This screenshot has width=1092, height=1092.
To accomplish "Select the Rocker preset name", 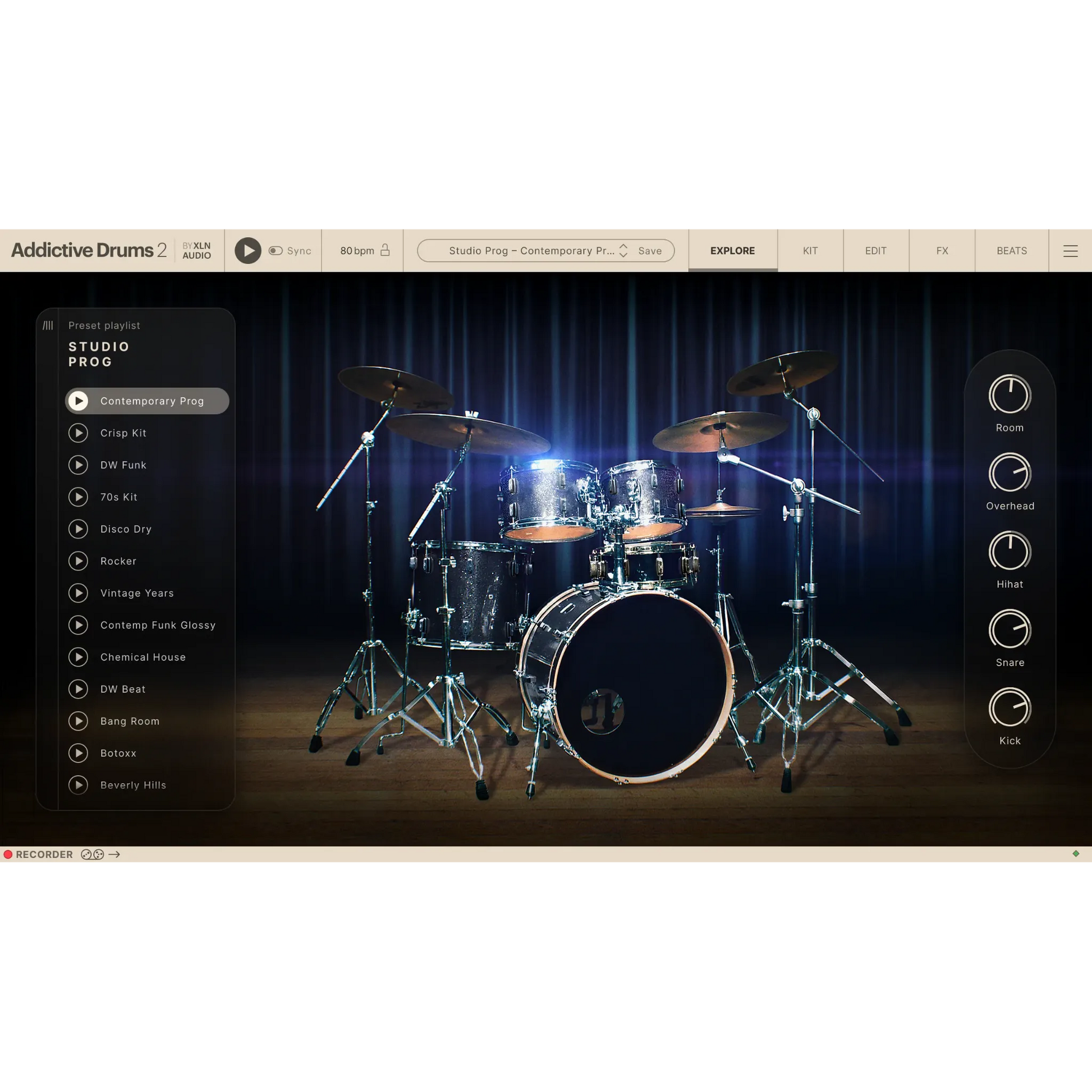I will (118, 561).
